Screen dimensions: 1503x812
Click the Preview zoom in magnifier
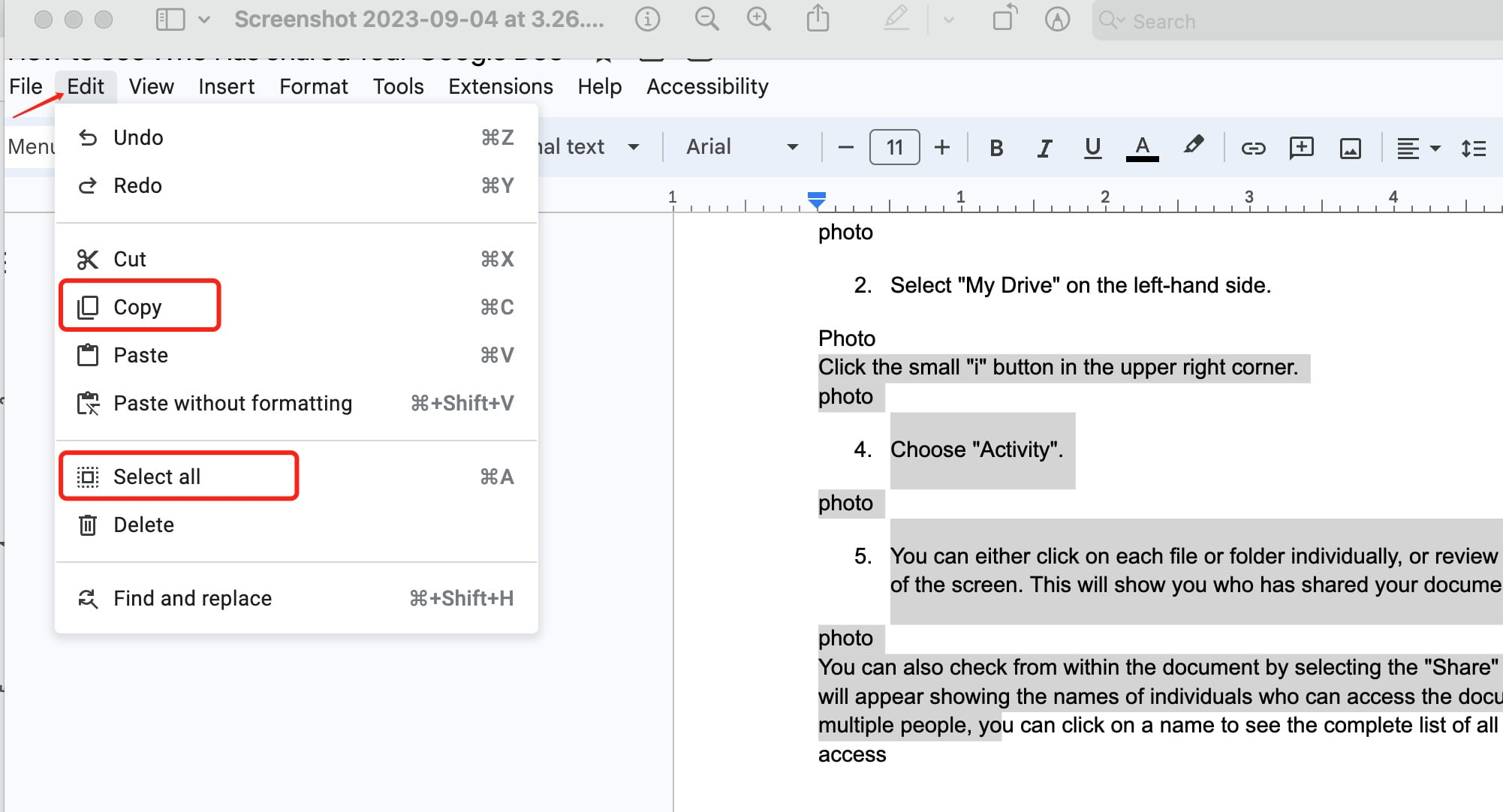tap(758, 20)
